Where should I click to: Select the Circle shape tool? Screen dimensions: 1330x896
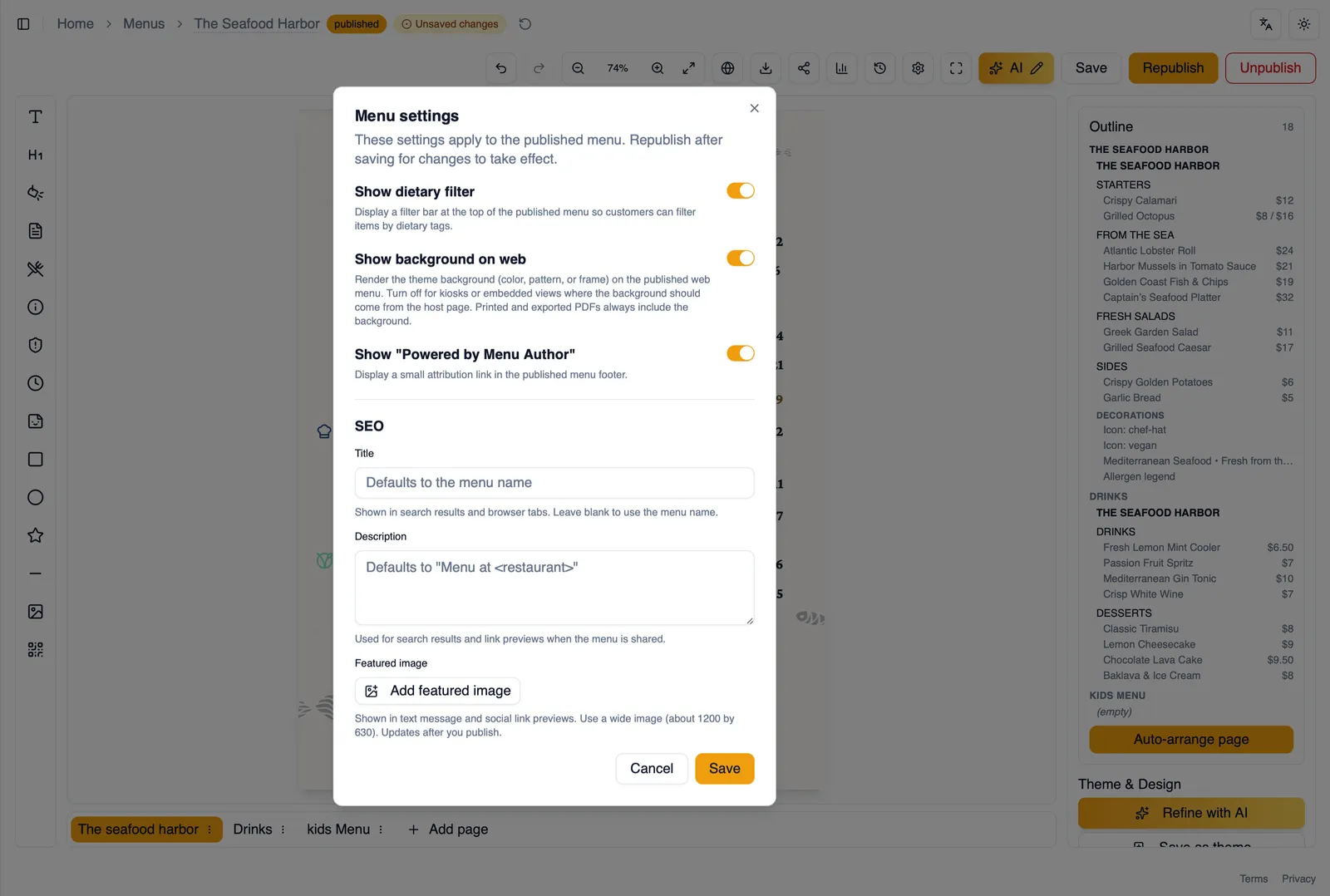35,498
